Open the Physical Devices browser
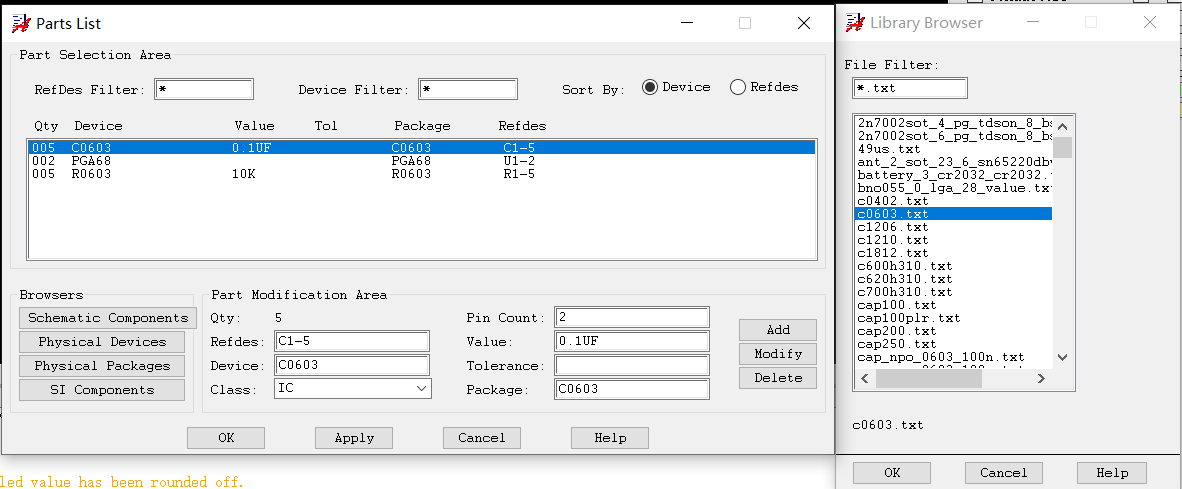Viewport: 1182px width, 489px height. [x=102, y=342]
